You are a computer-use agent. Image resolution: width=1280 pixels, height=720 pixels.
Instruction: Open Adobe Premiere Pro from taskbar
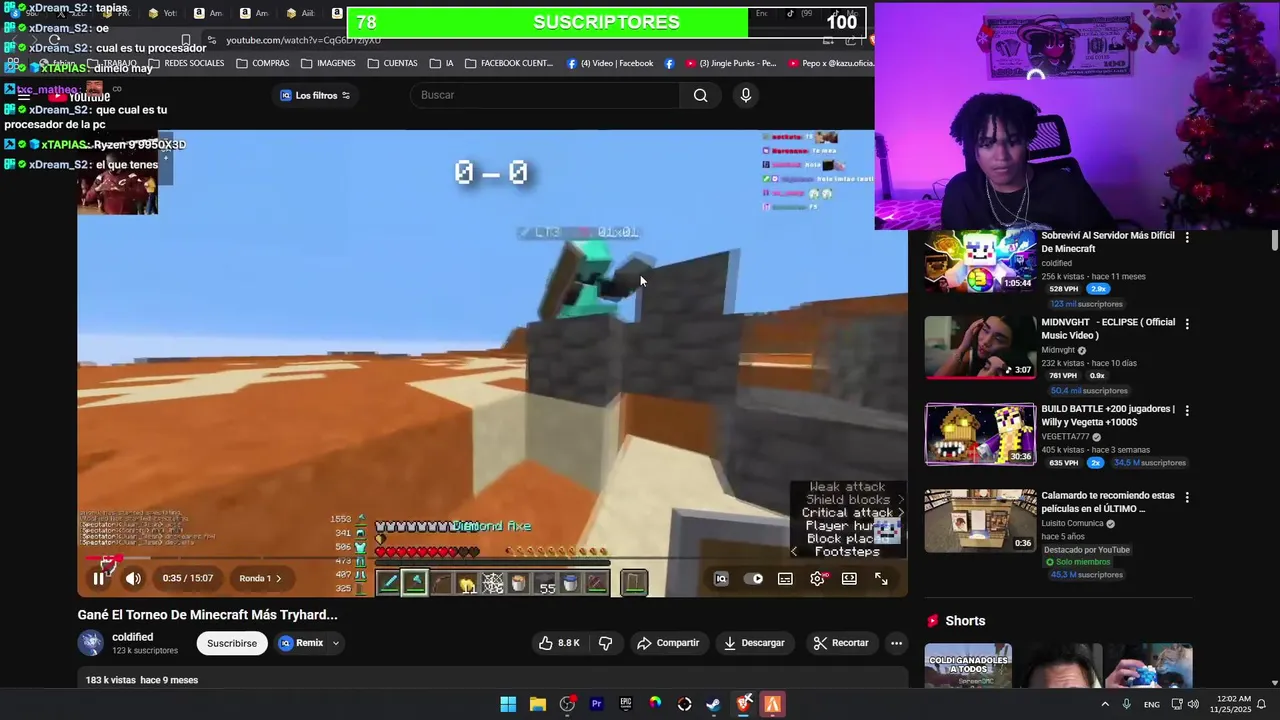(x=597, y=704)
